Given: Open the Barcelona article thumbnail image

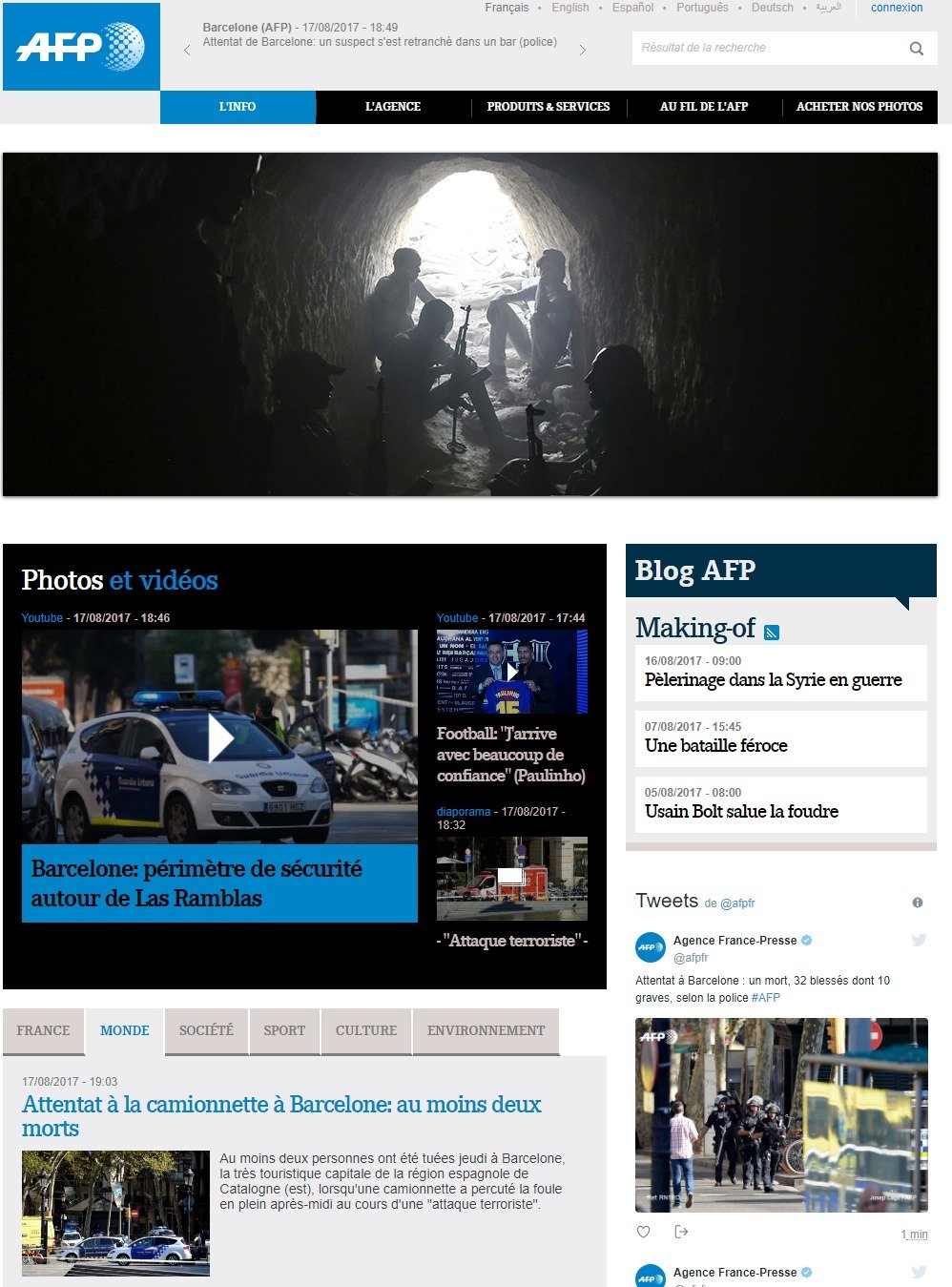Looking at the screenshot, I should coord(115,1214).
